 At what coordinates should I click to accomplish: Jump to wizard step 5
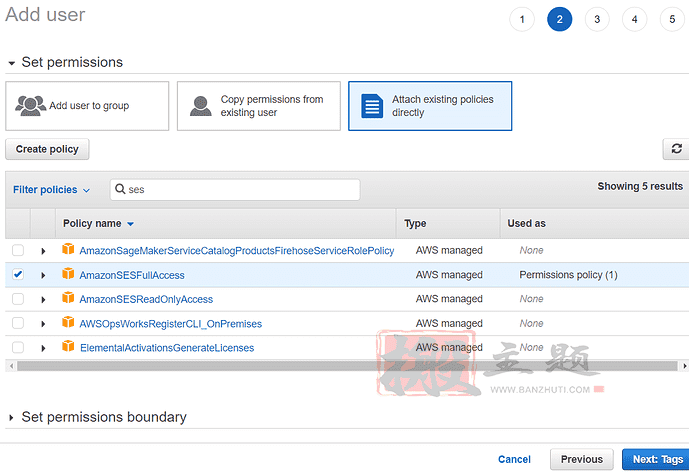672,19
